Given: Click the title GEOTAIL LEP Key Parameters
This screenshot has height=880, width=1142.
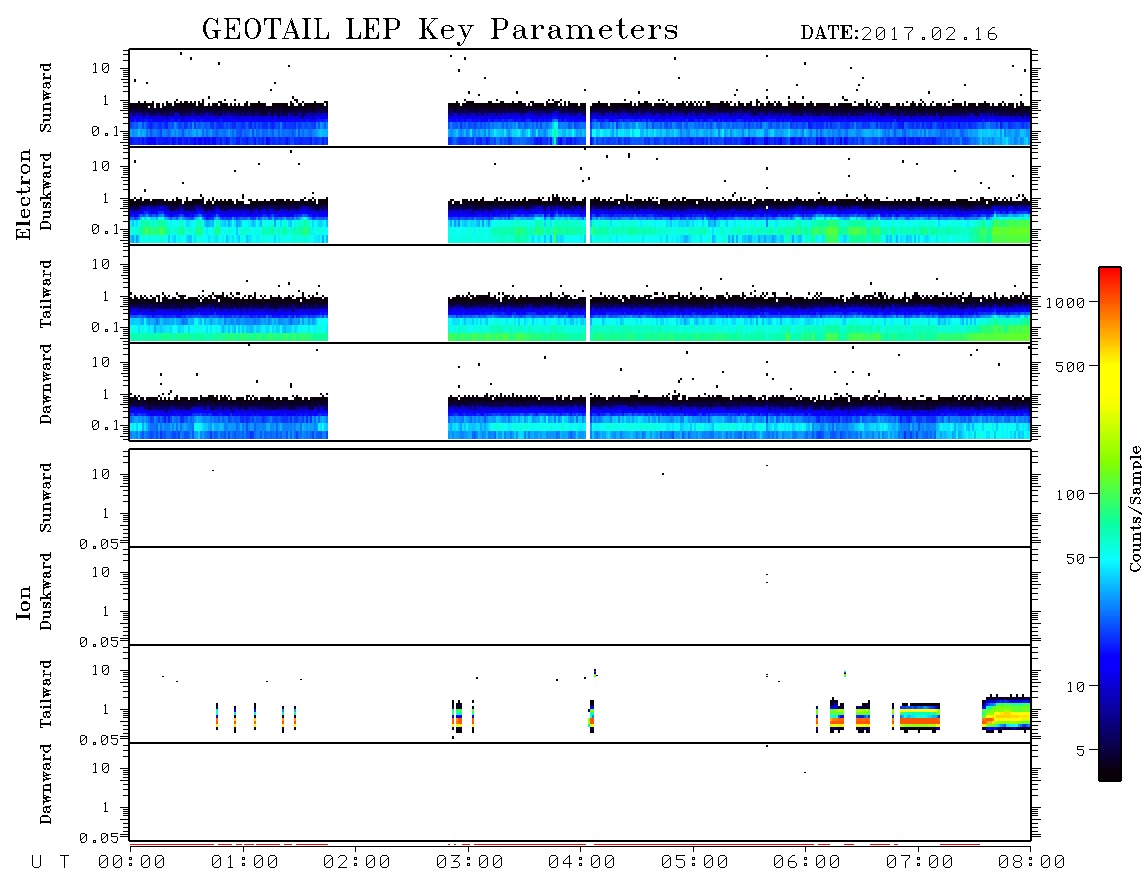Looking at the screenshot, I should click(x=440, y=30).
